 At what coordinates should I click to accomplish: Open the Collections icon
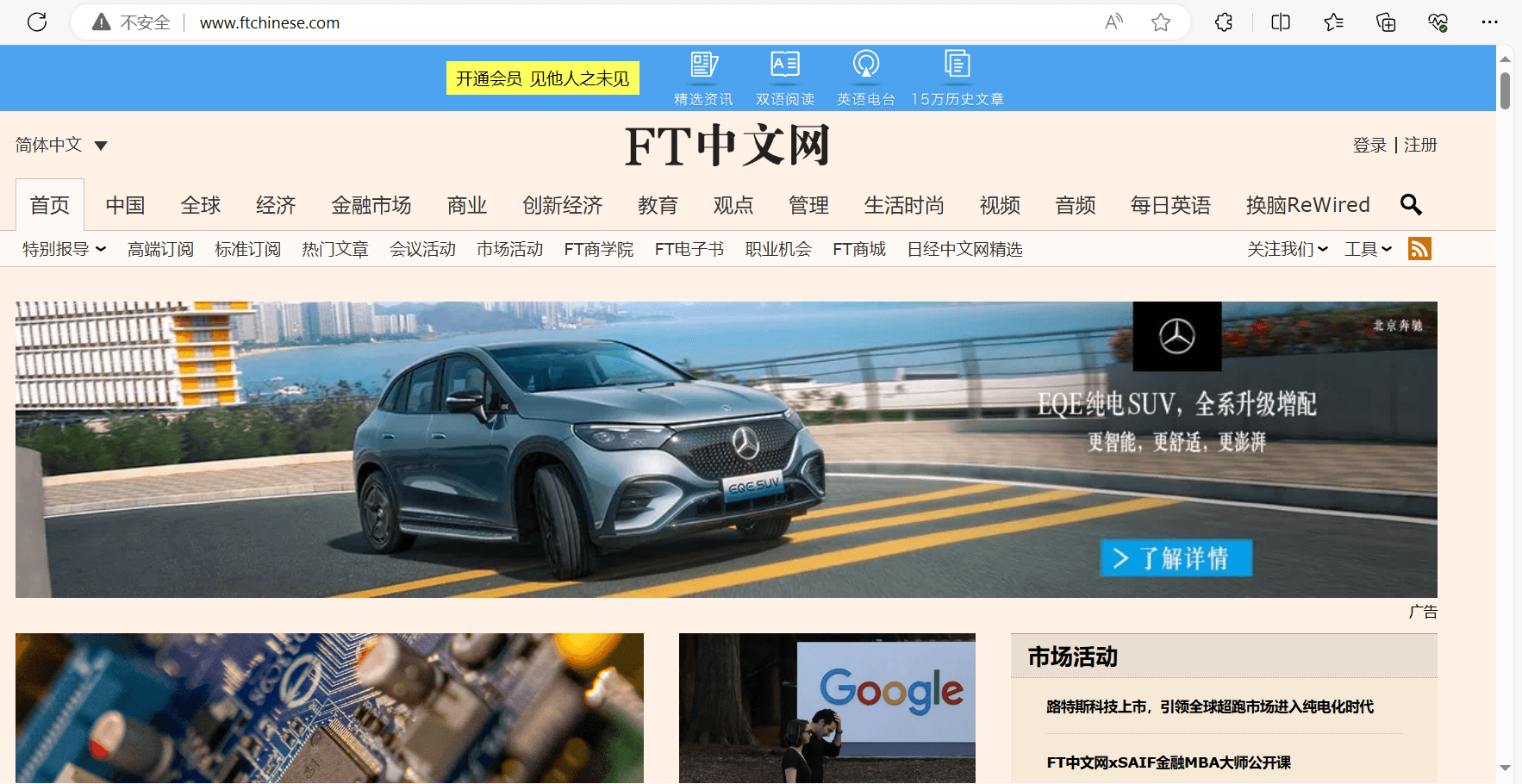[1386, 22]
